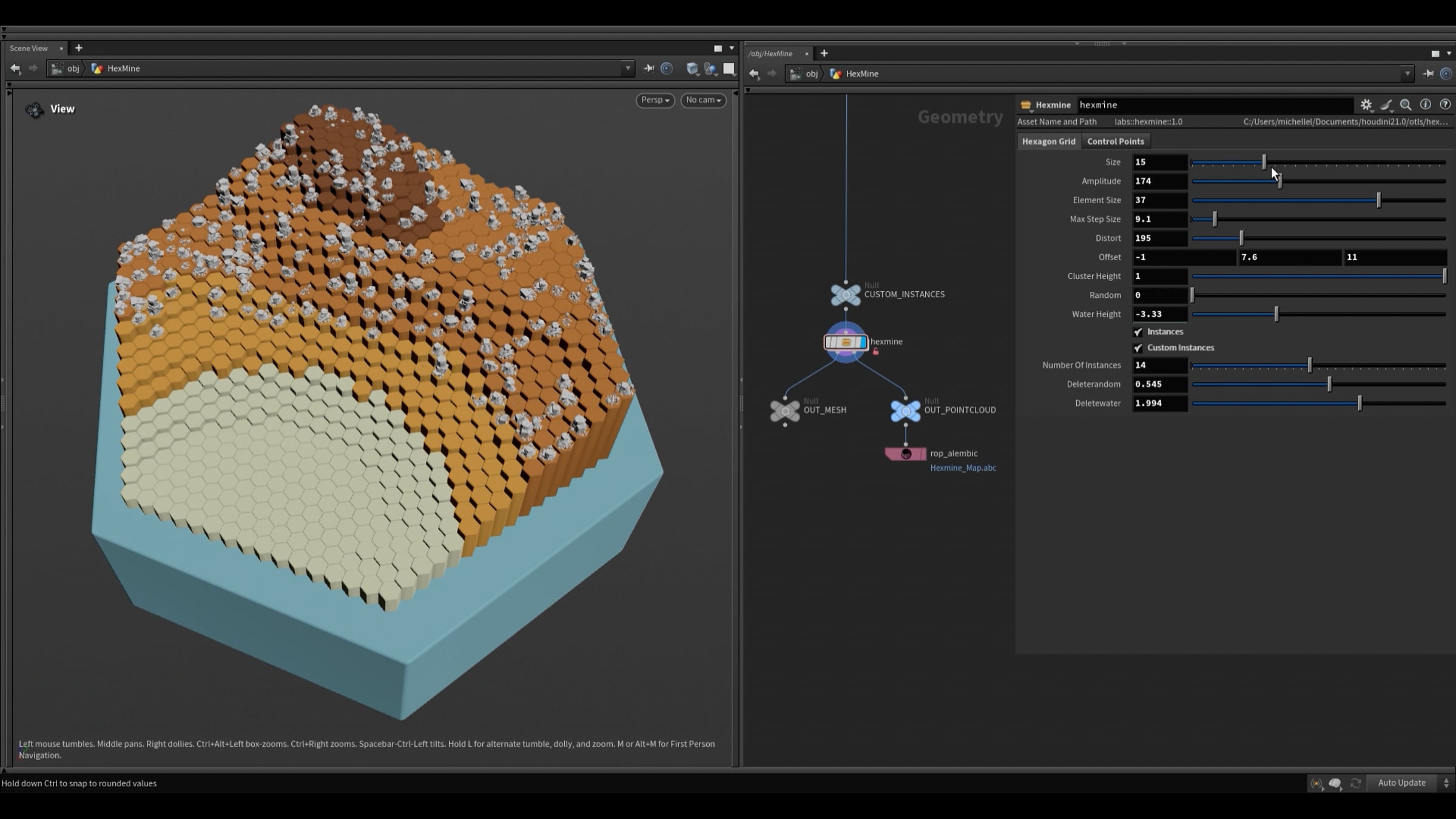Disable the Custom Instances checkbox

(1138, 348)
